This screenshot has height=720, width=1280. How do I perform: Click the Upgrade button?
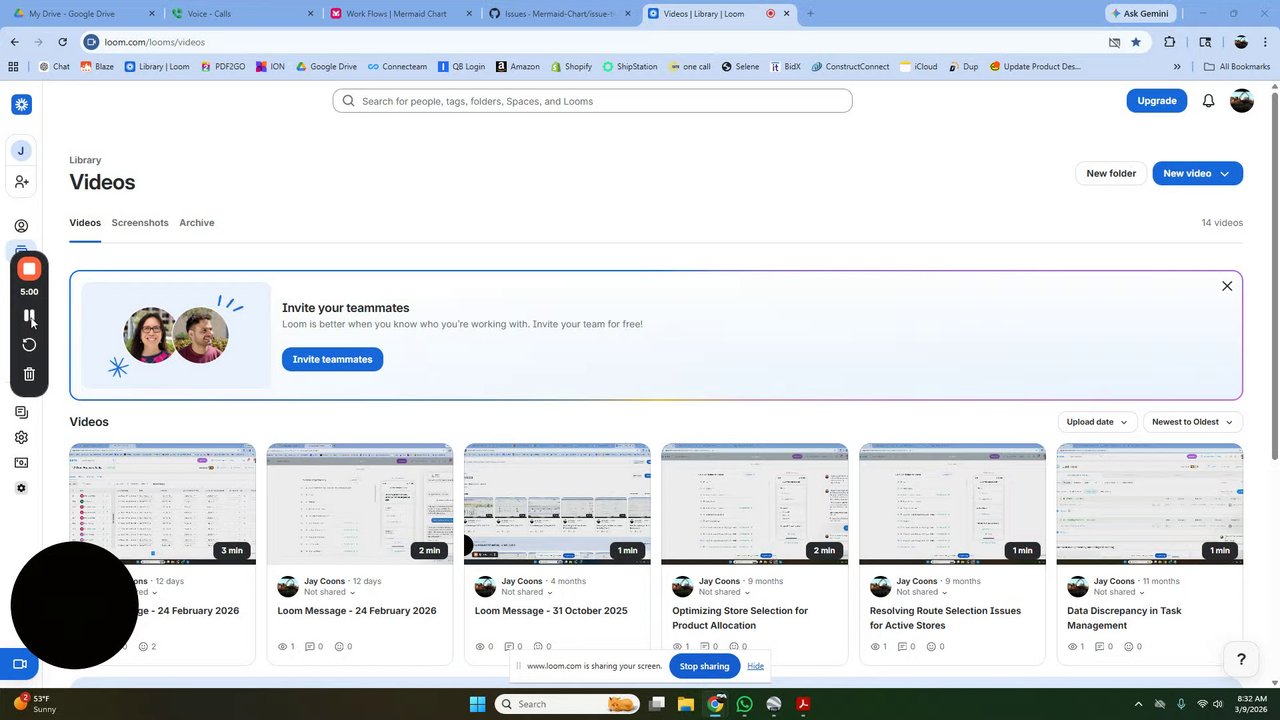(x=1157, y=101)
